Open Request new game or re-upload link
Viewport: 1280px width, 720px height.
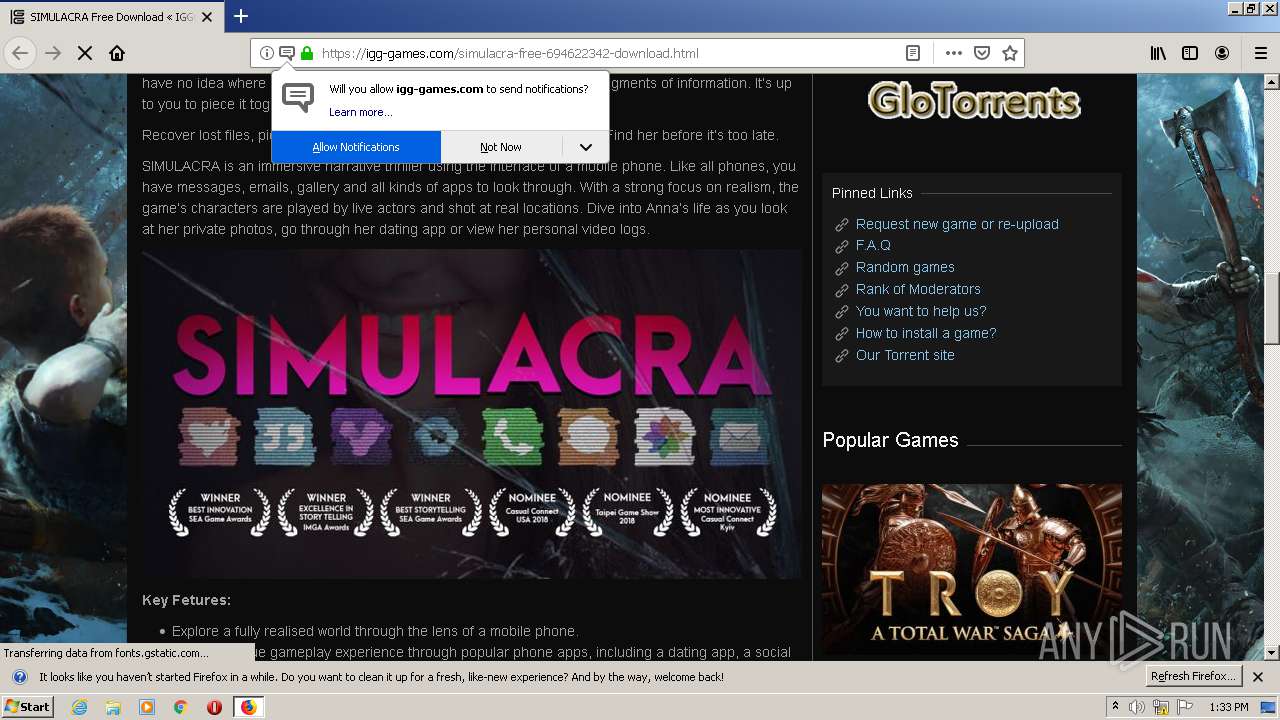pos(957,224)
